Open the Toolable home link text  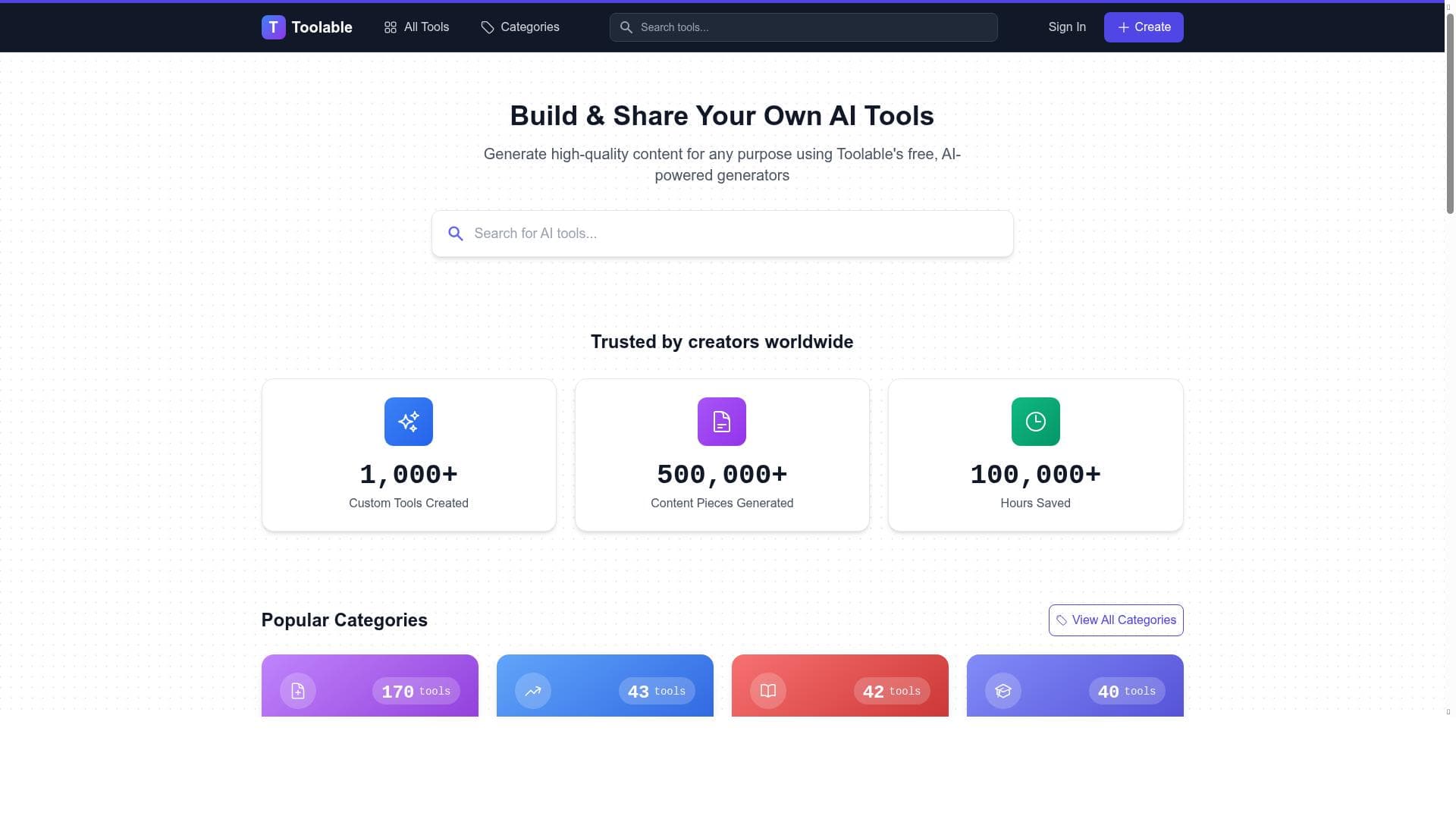[322, 27]
